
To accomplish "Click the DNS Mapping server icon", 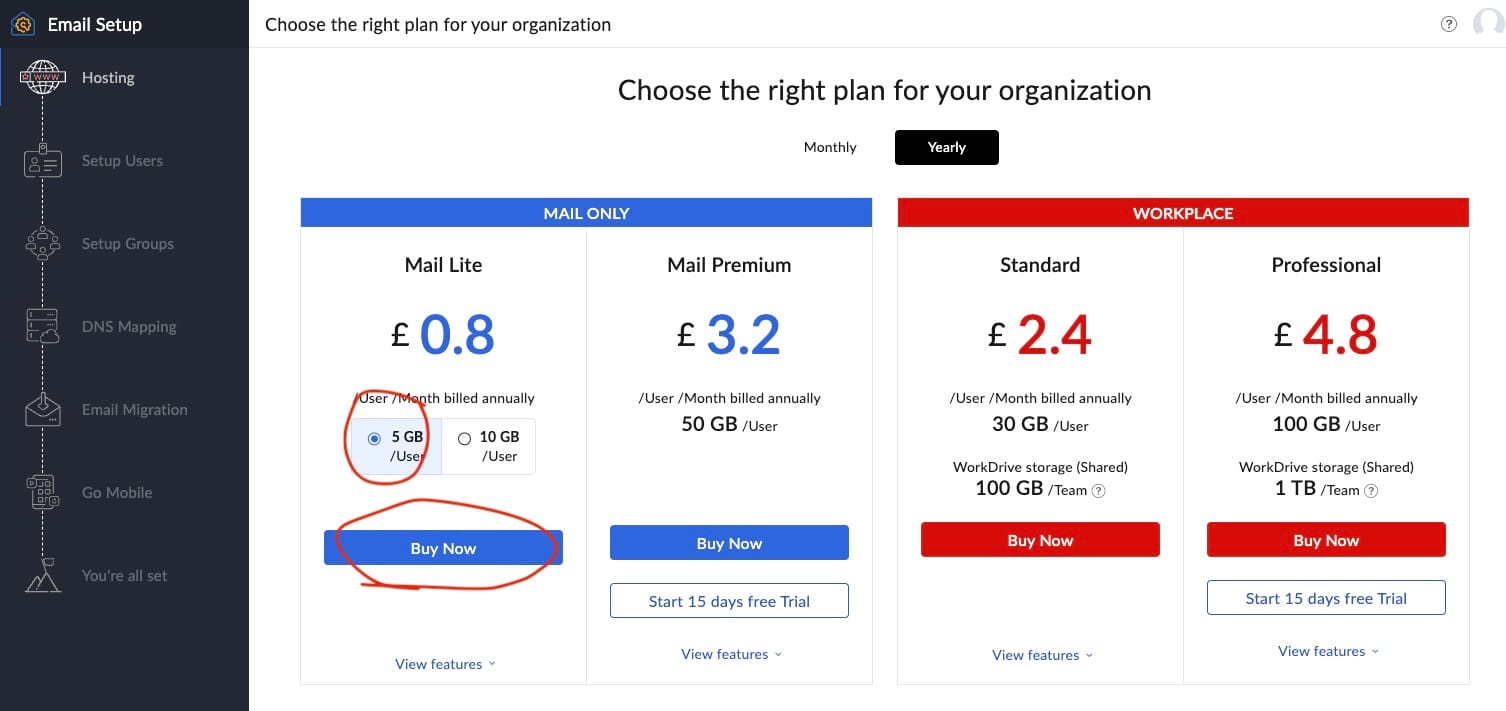I will [x=42, y=327].
